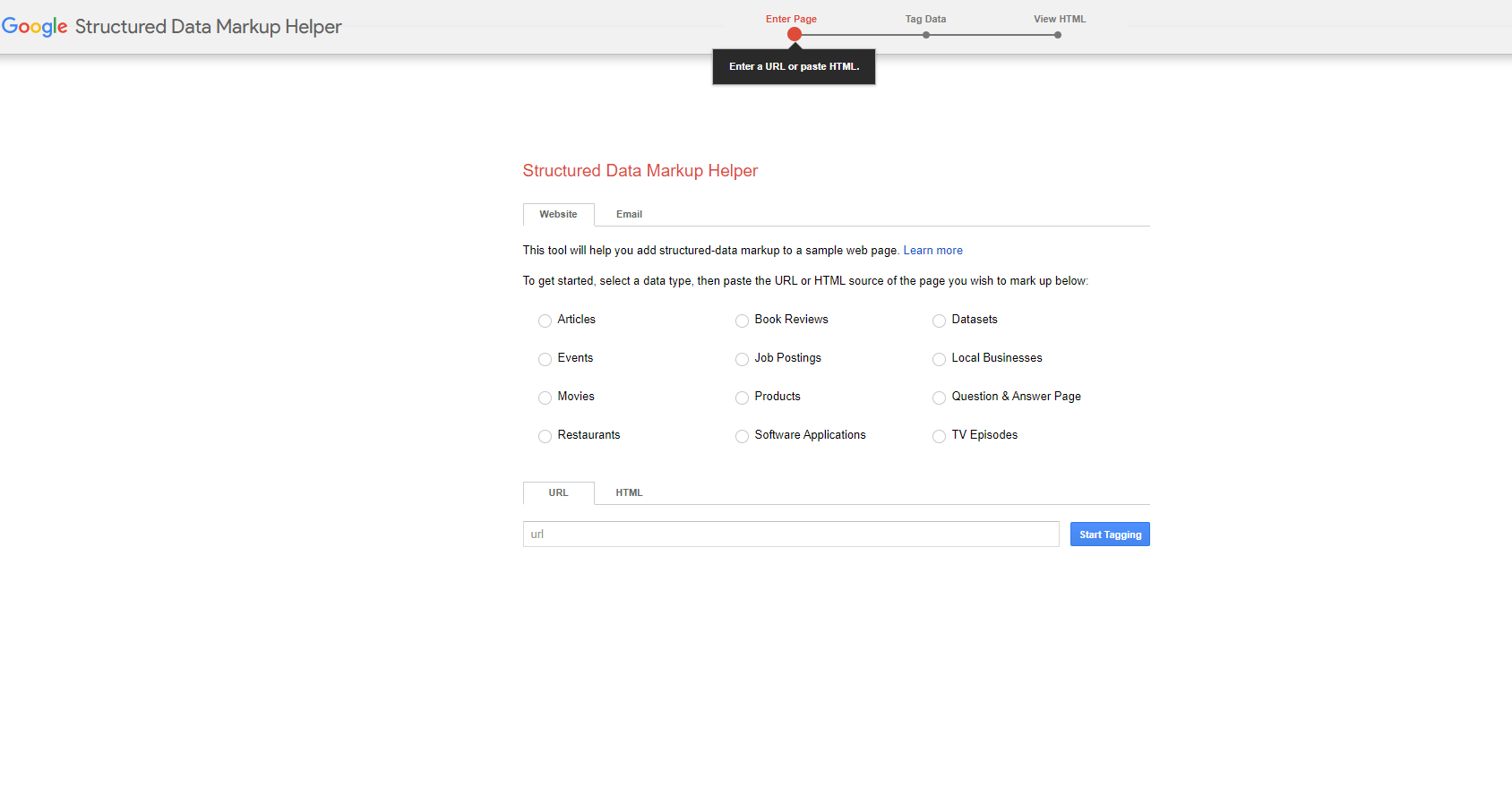
Task: Switch to the HTML input tab
Action: click(x=629, y=492)
